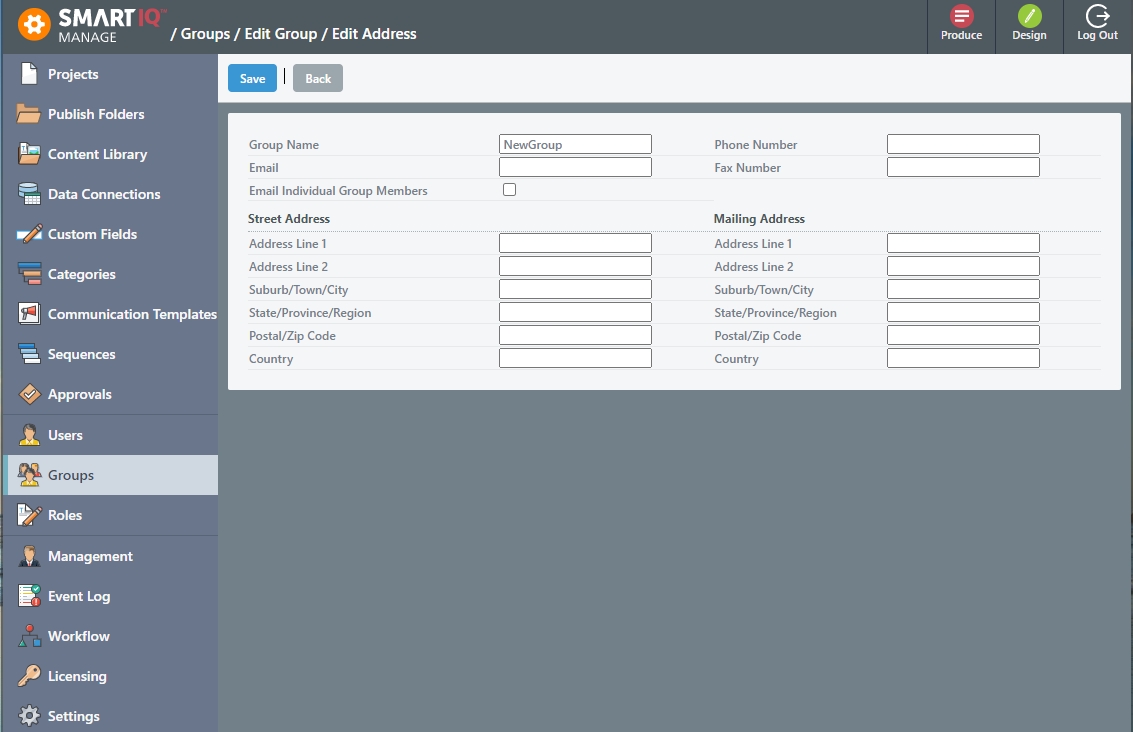The image size is (1133, 732).
Task: Open the Produce icon in header
Action: coord(961,16)
